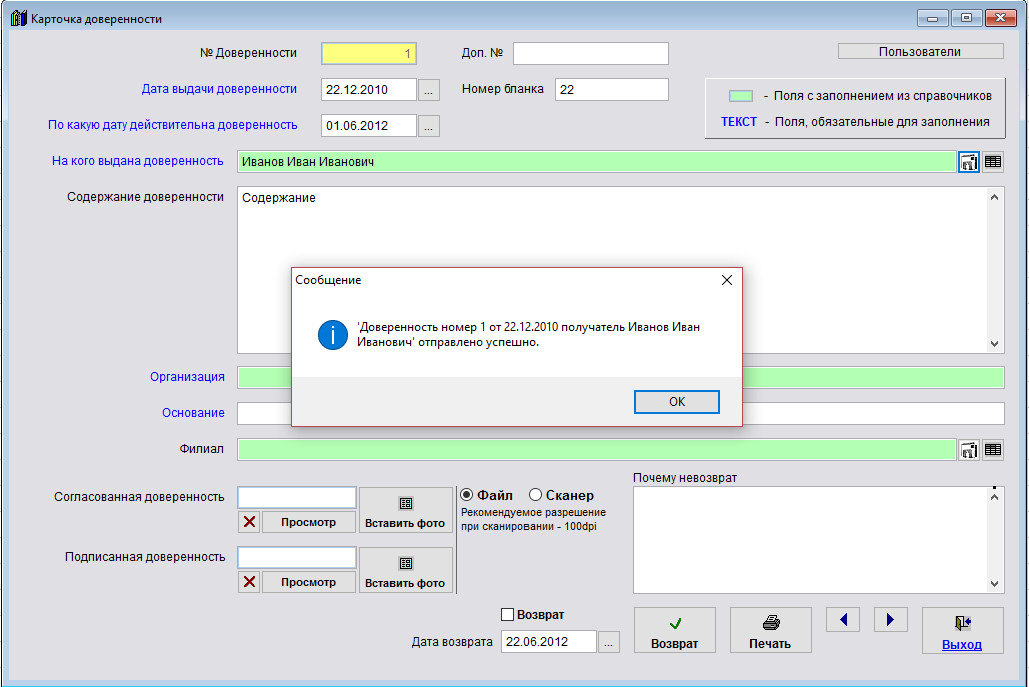
Task: Click the validity end date field 01.06.2012
Action: (x=369, y=126)
